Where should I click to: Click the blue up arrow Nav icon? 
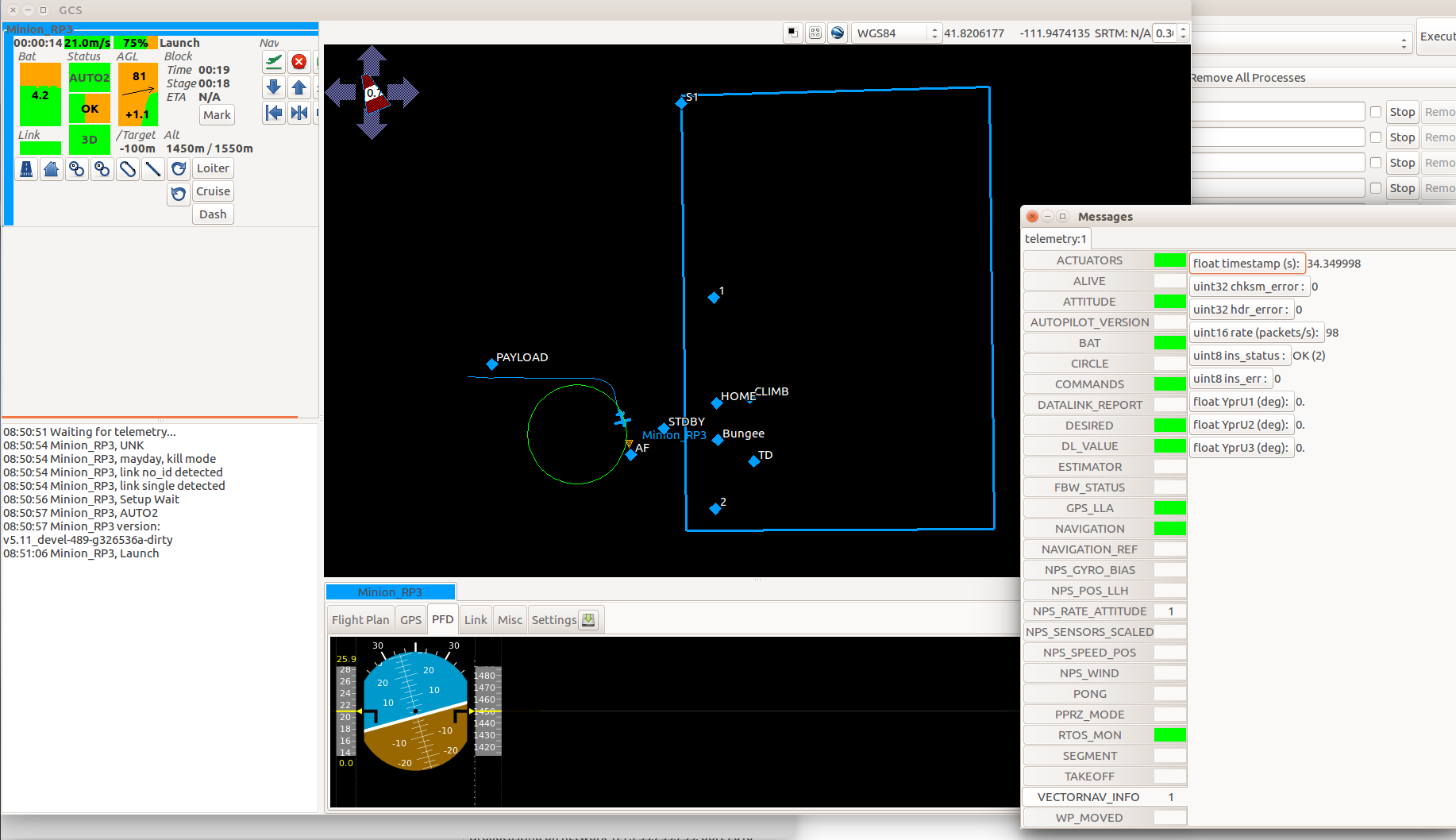click(x=299, y=87)
